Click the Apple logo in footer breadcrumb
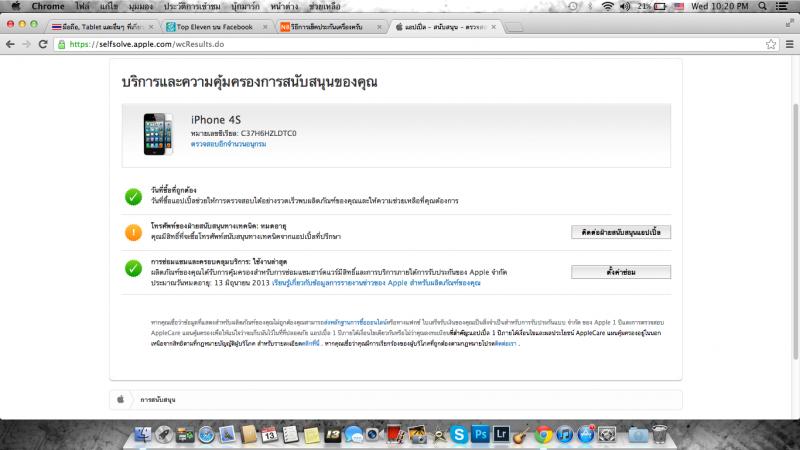Viewport: 800px width, 450px height. coord(120,399)
